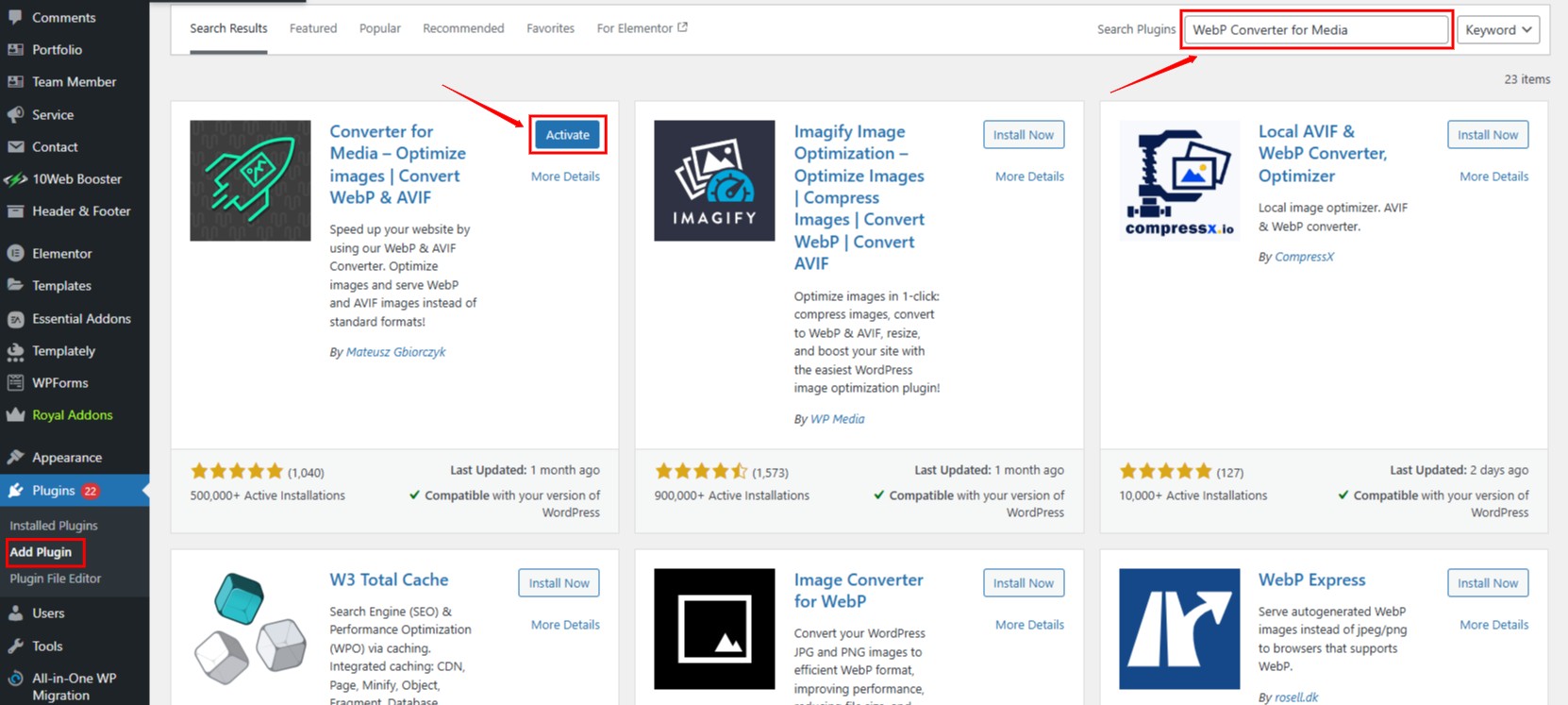1568x705 pixels.
Task: Click the Portfolio menu icon
Action: click(x=15, y=49)
